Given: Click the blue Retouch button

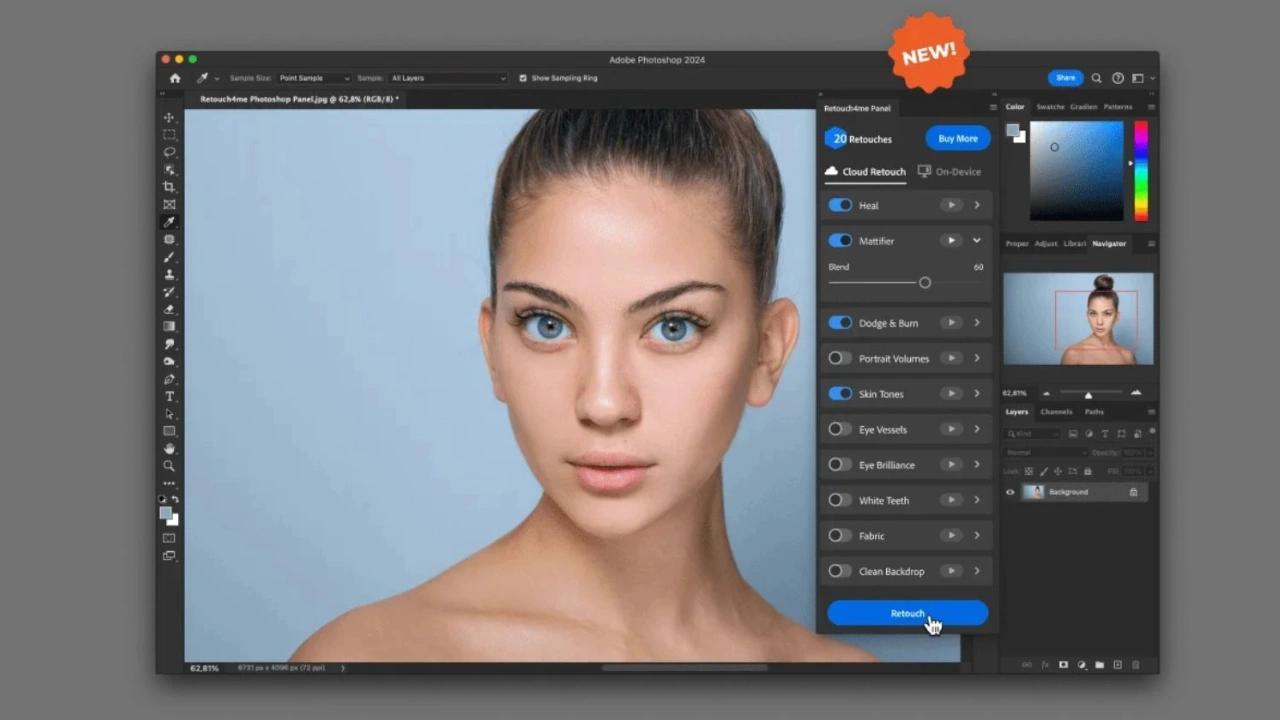Looking at the screenshot, I should [907, 613].
